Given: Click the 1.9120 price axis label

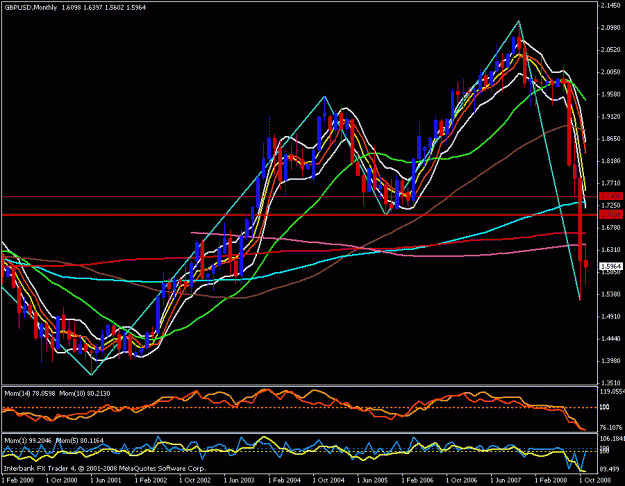Looking at the screenshot, I should [x=611, y=117].
